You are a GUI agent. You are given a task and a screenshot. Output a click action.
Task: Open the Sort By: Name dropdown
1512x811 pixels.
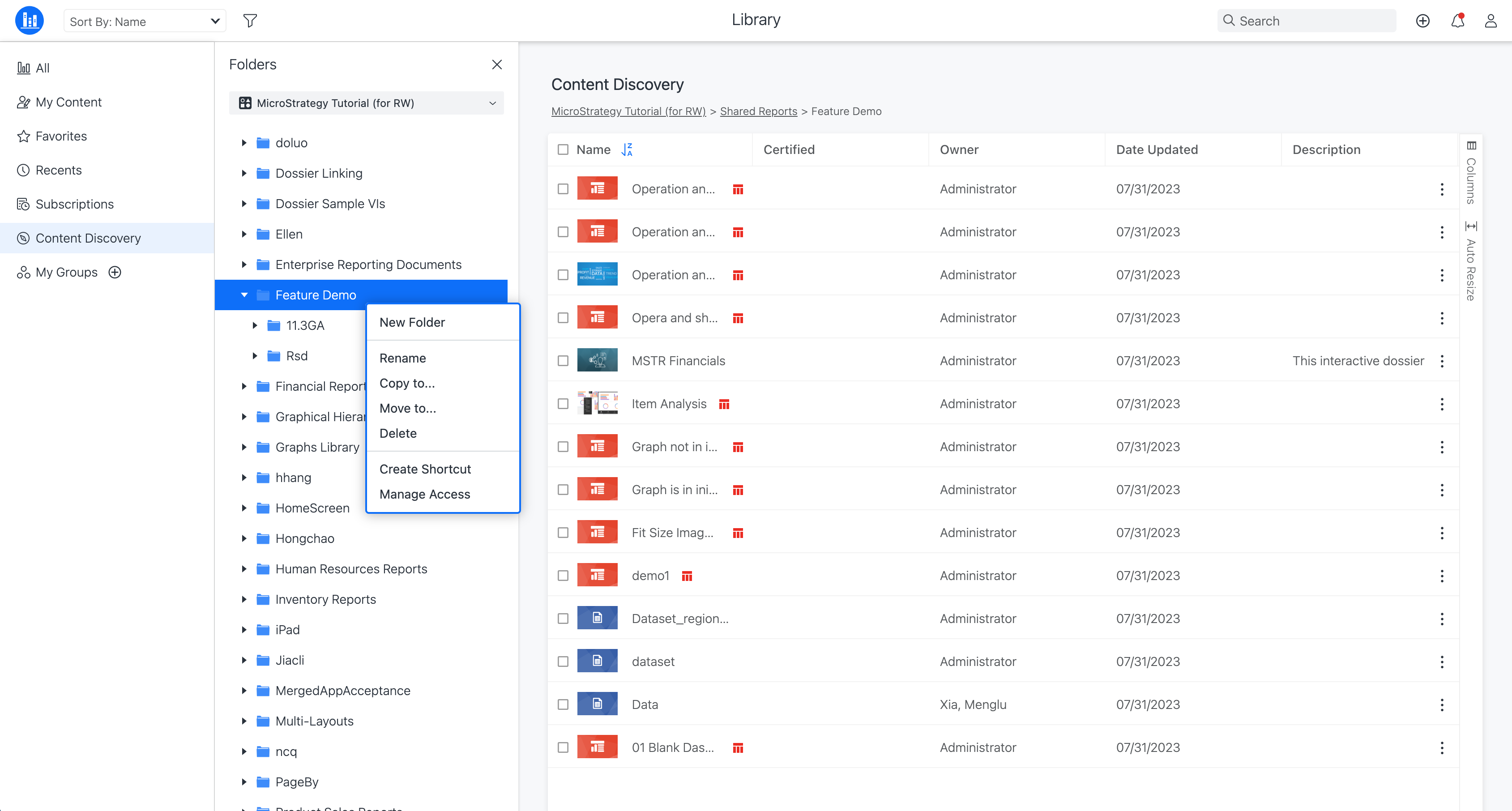point(145,21)
